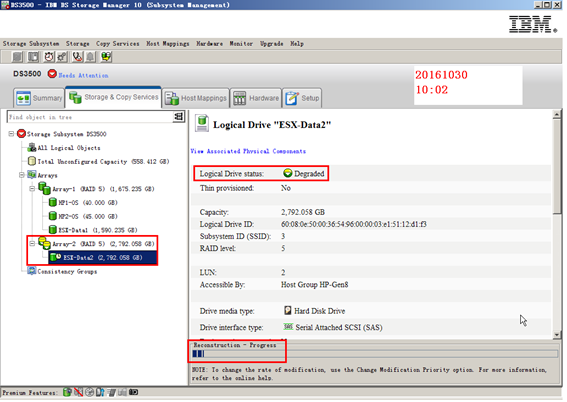The image size is (567, 402).
Task: Select Storage Subsystem DS3500 in tree
Action: (67, 134)
